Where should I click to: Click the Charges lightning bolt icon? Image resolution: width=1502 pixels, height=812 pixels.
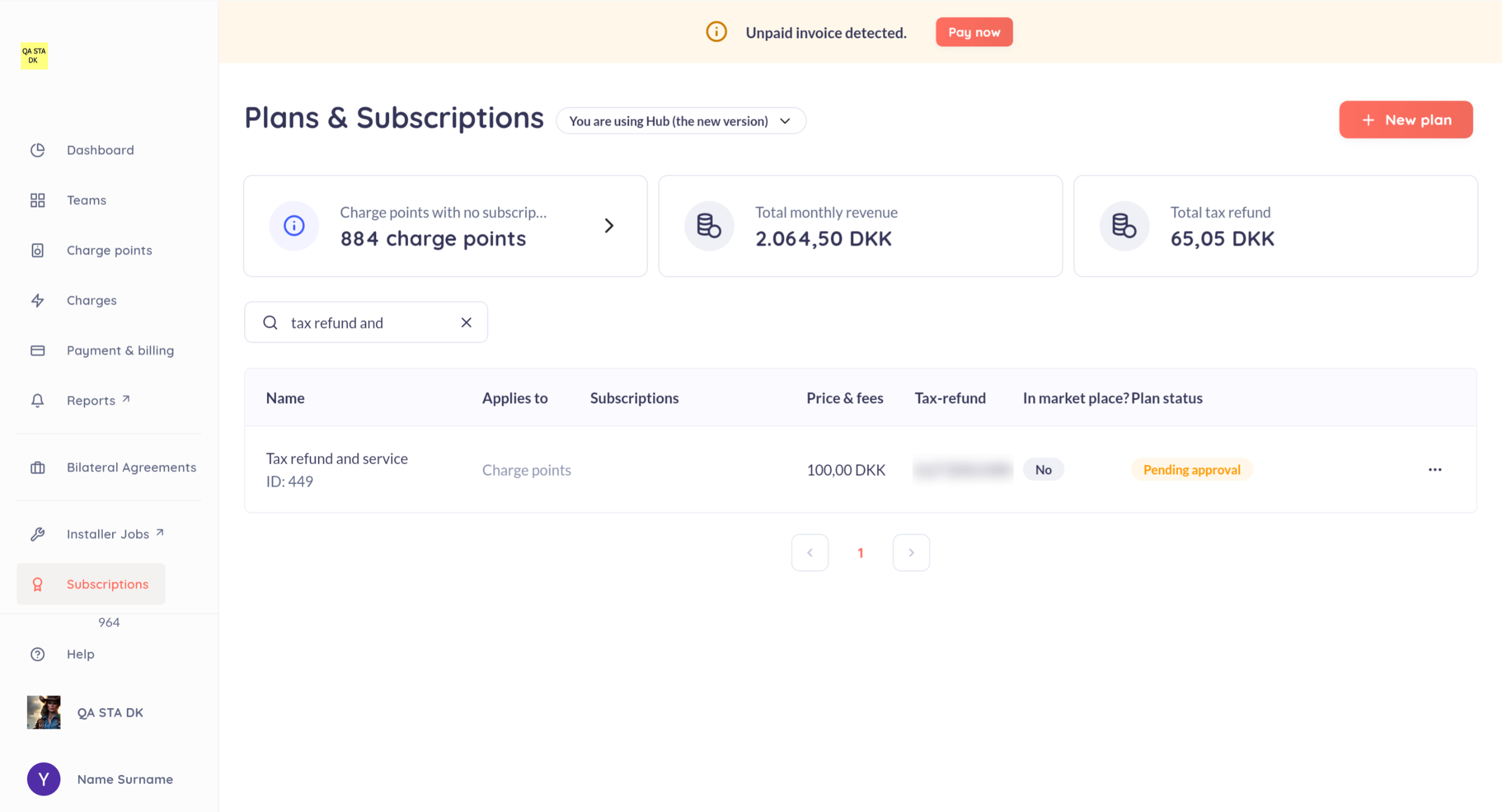click(38, 300)
